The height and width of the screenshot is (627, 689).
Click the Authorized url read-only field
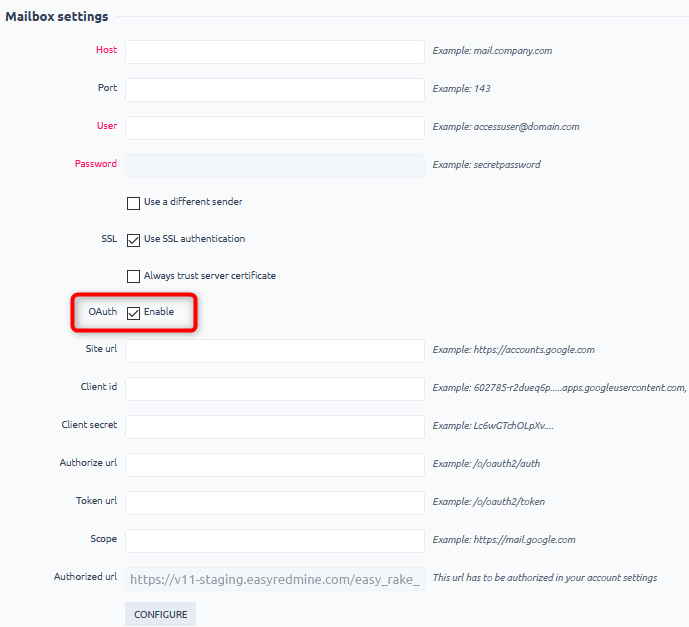coord(275,579)
